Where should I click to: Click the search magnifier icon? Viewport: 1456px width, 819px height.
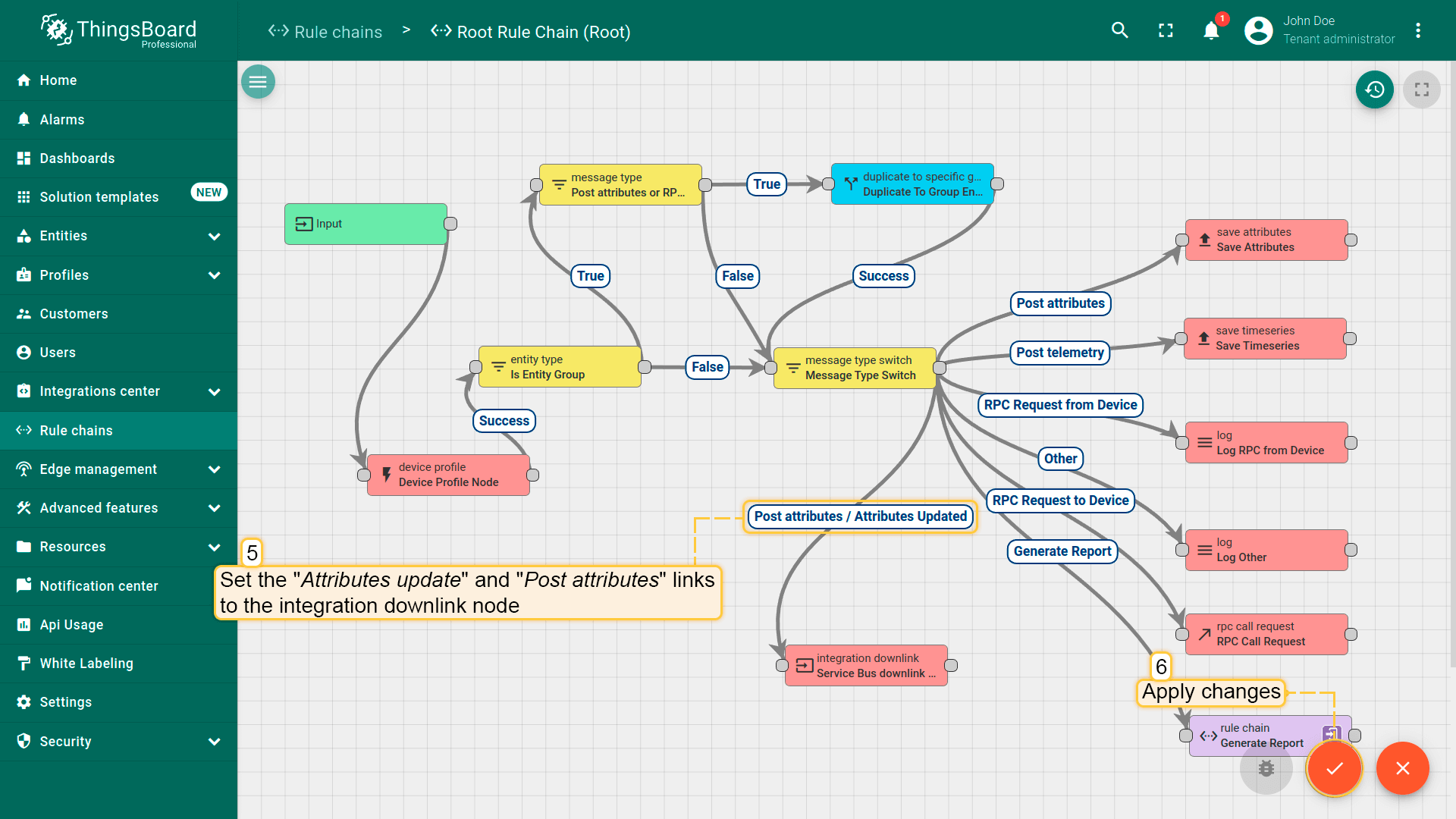[x=1119, y=30]
